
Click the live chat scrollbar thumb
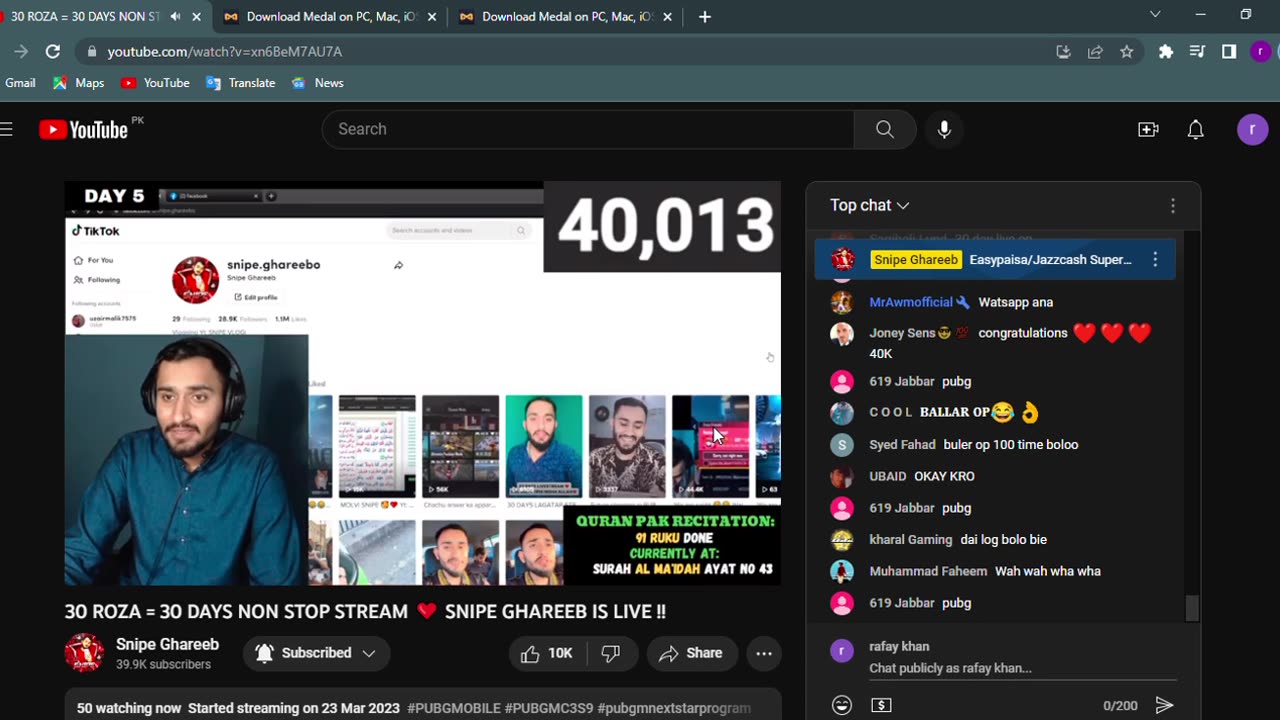(1191, 608)
